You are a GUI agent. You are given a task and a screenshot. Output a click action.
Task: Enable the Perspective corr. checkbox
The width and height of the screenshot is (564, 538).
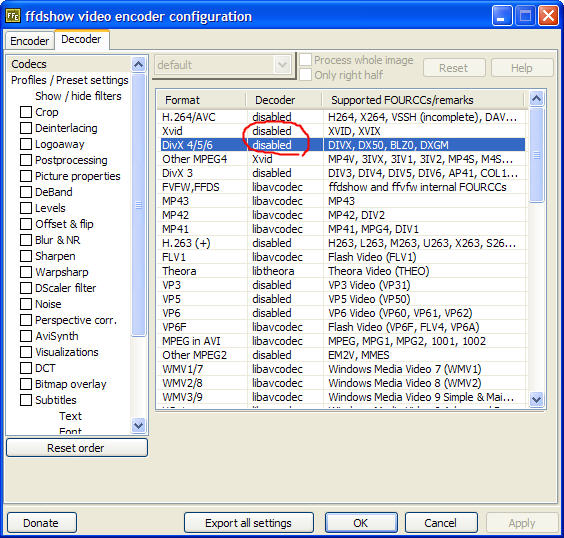[x=26, y=320]
